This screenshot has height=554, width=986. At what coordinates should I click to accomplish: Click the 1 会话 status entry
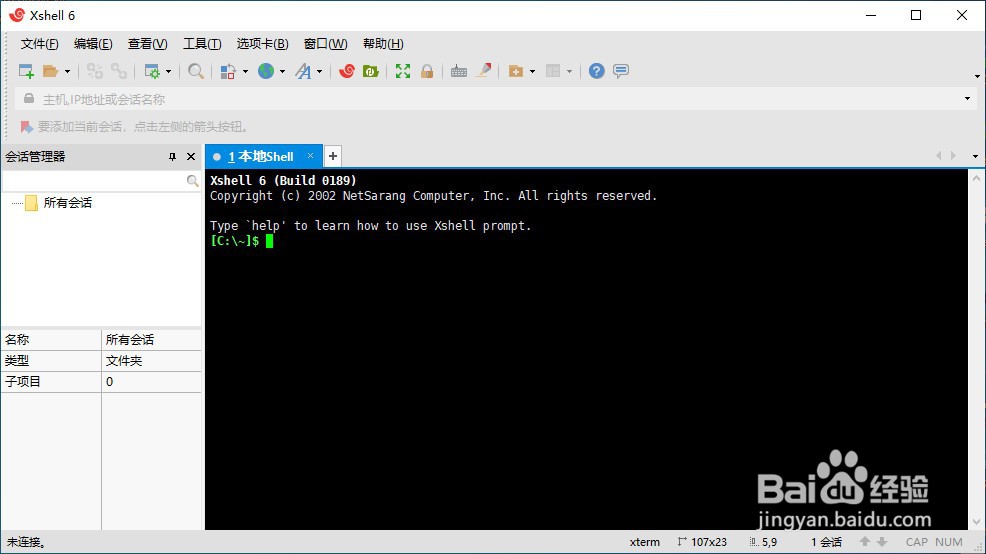pos(826,542)
